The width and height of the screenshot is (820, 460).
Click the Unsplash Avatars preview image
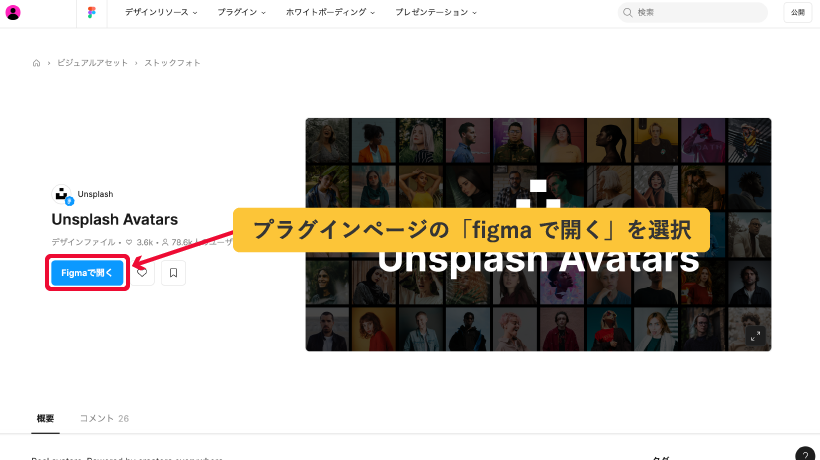pos(538,234)
